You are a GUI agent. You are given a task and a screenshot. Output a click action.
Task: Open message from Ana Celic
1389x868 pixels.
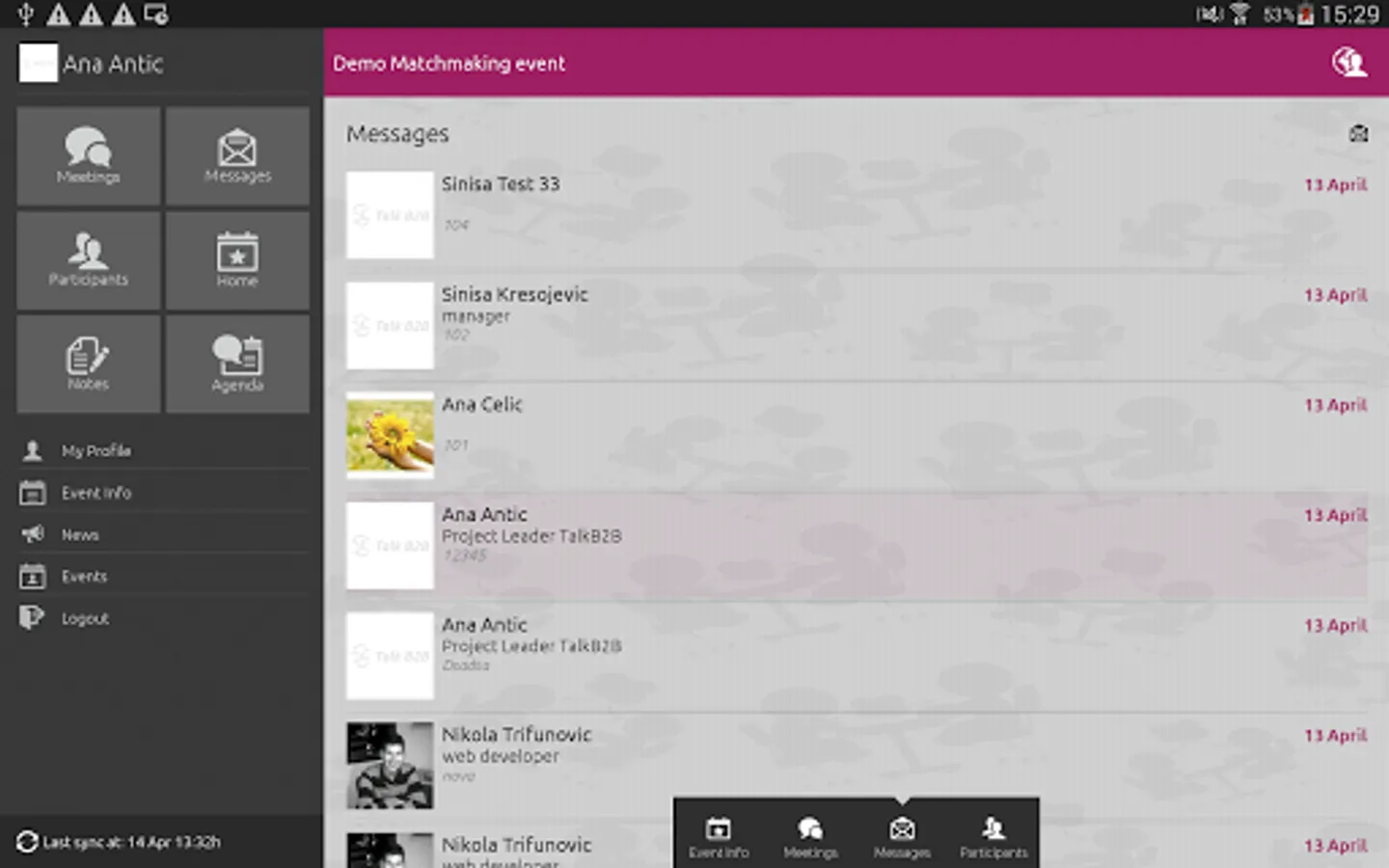tap(857, 436)
